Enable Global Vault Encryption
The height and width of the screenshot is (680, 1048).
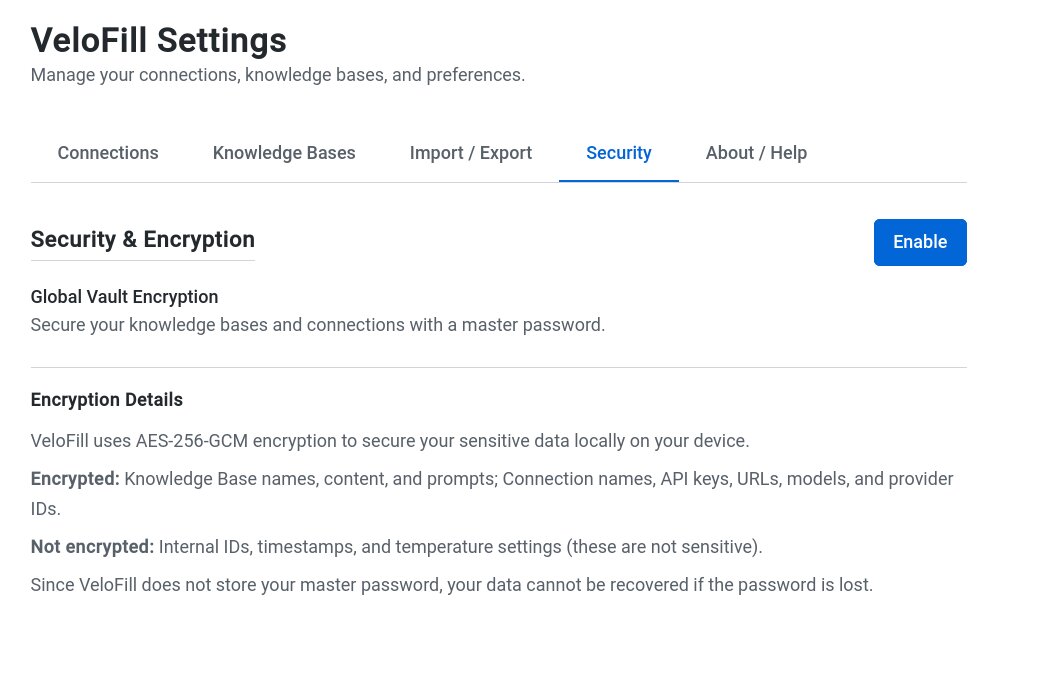919,242
